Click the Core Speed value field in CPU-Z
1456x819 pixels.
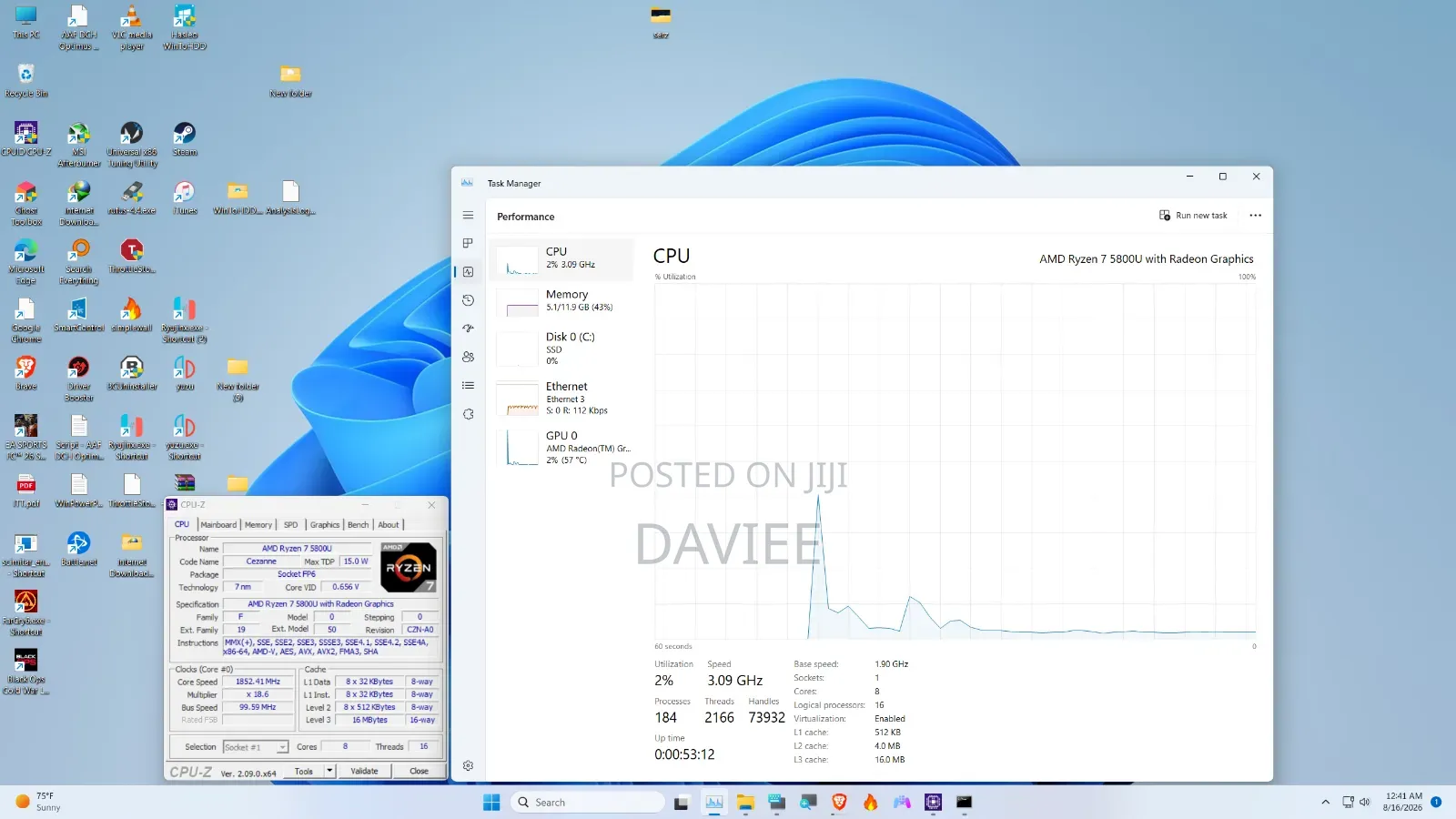pyautogui.click(x=258, y=682)
